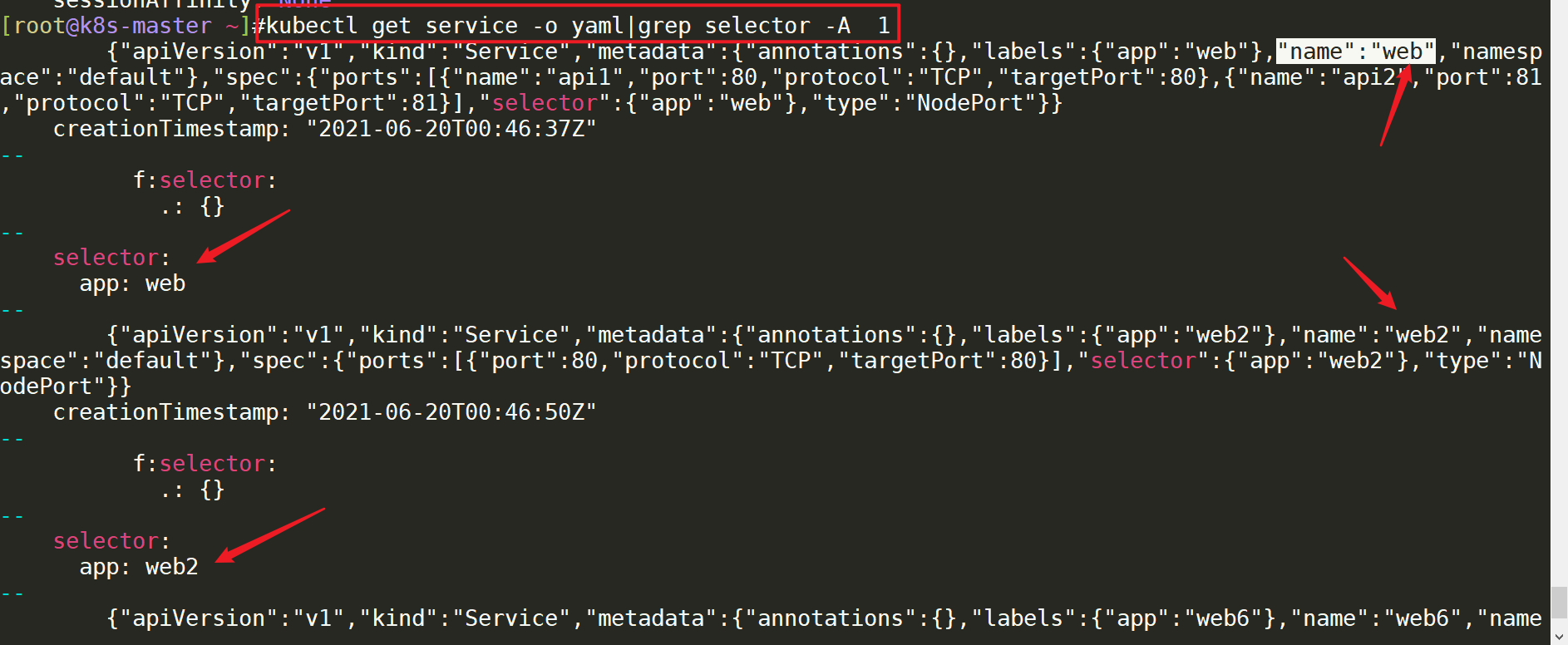Screen dimensions: 1568x645
Task: Click the red arrow pointing at "name":"web2"
Action: click(1369, 283)
